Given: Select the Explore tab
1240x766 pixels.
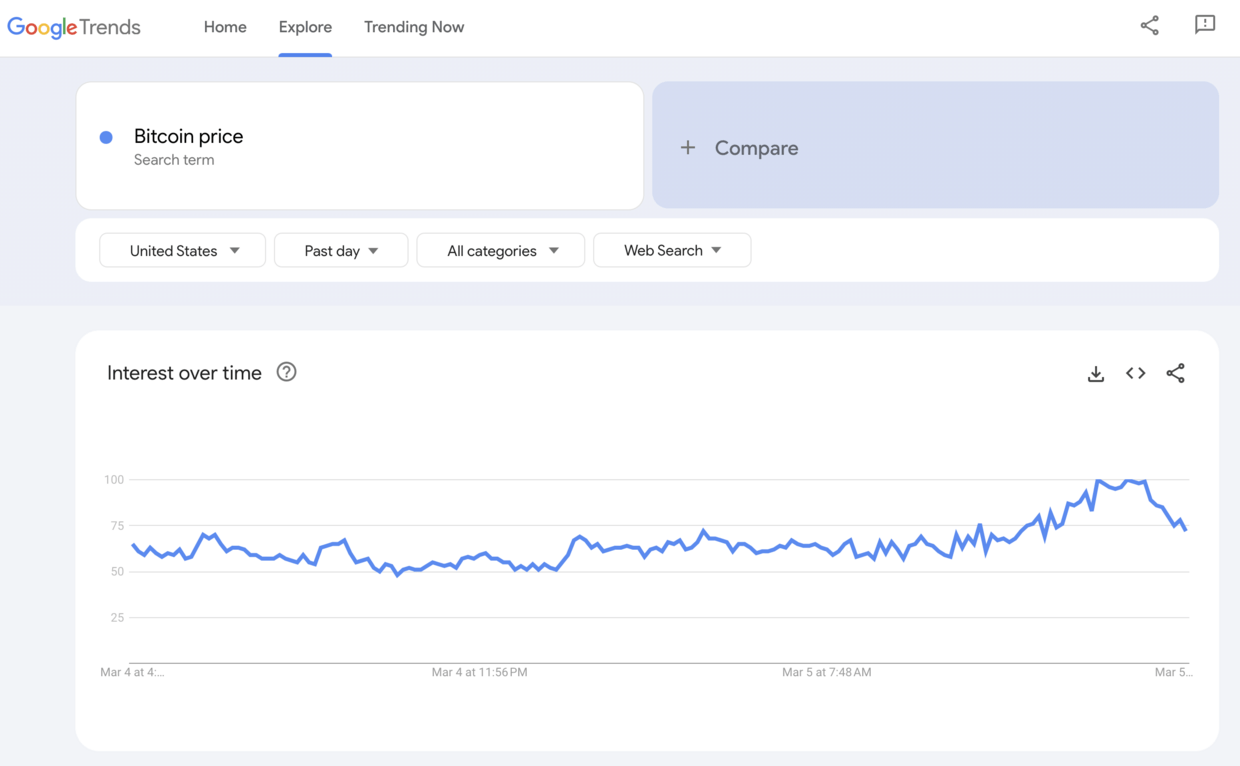Looking at the screenshot, I should pyautogui.click(x=305, y=27).
